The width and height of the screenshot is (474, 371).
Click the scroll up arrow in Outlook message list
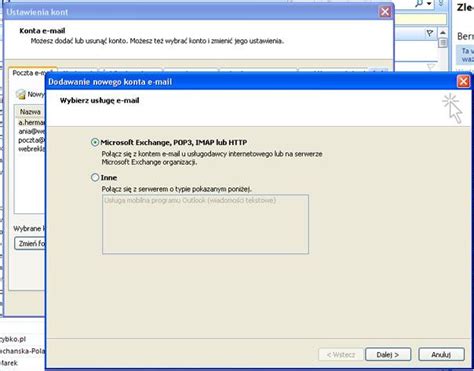pos(443,33)
